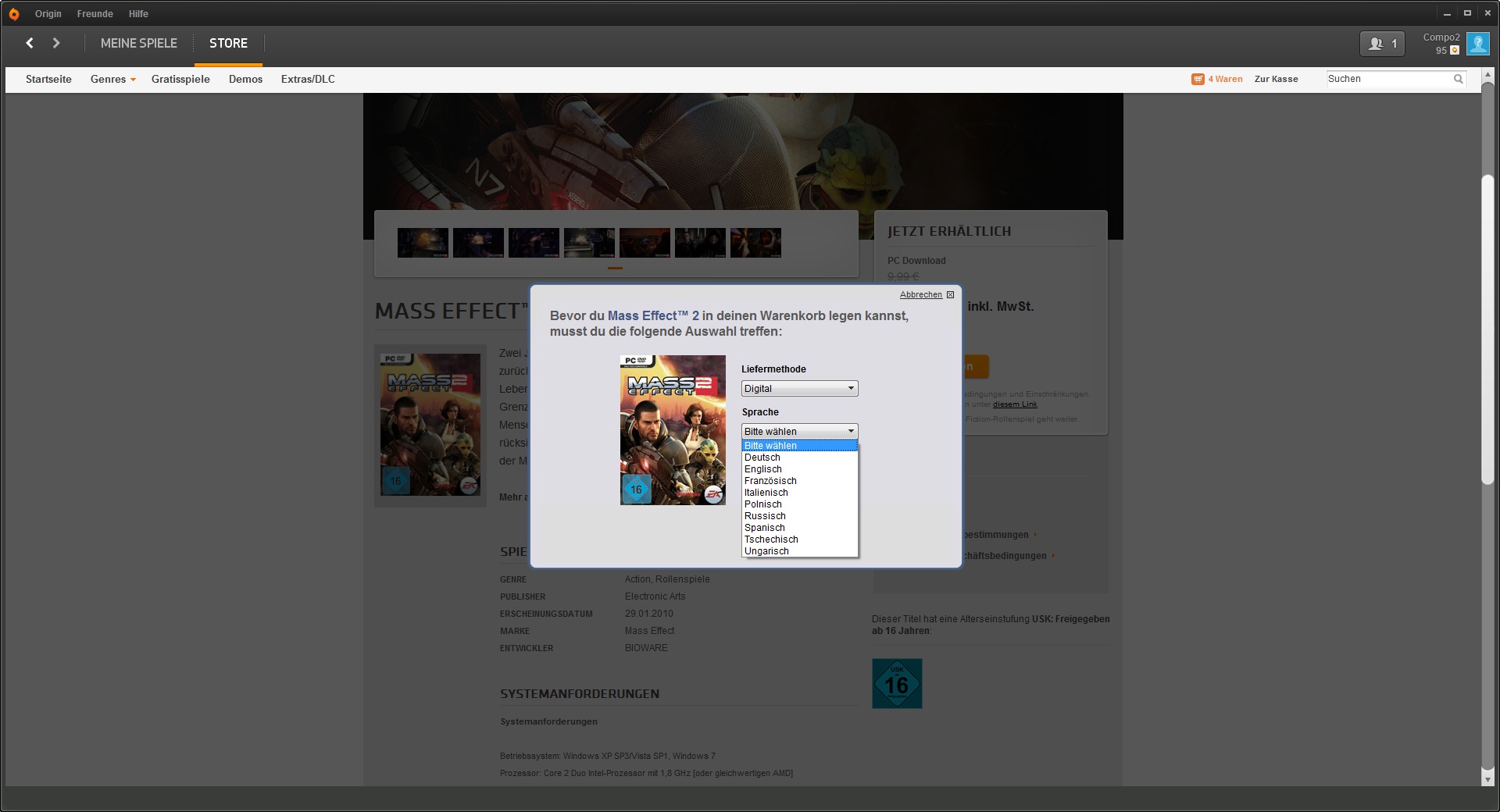This screenshot has width=1500, height=812.
Task: Go back with the left arrow
Action: point(30,43)
